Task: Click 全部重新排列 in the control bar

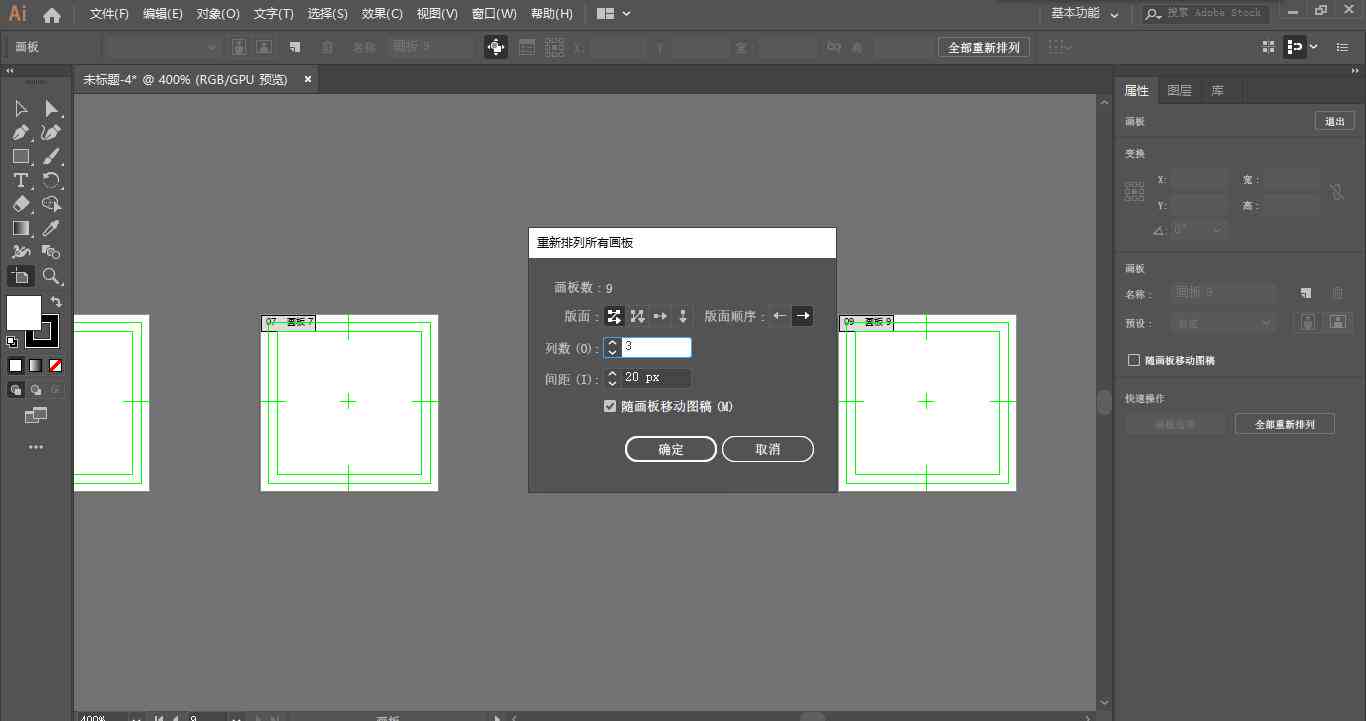Action: 984,47
